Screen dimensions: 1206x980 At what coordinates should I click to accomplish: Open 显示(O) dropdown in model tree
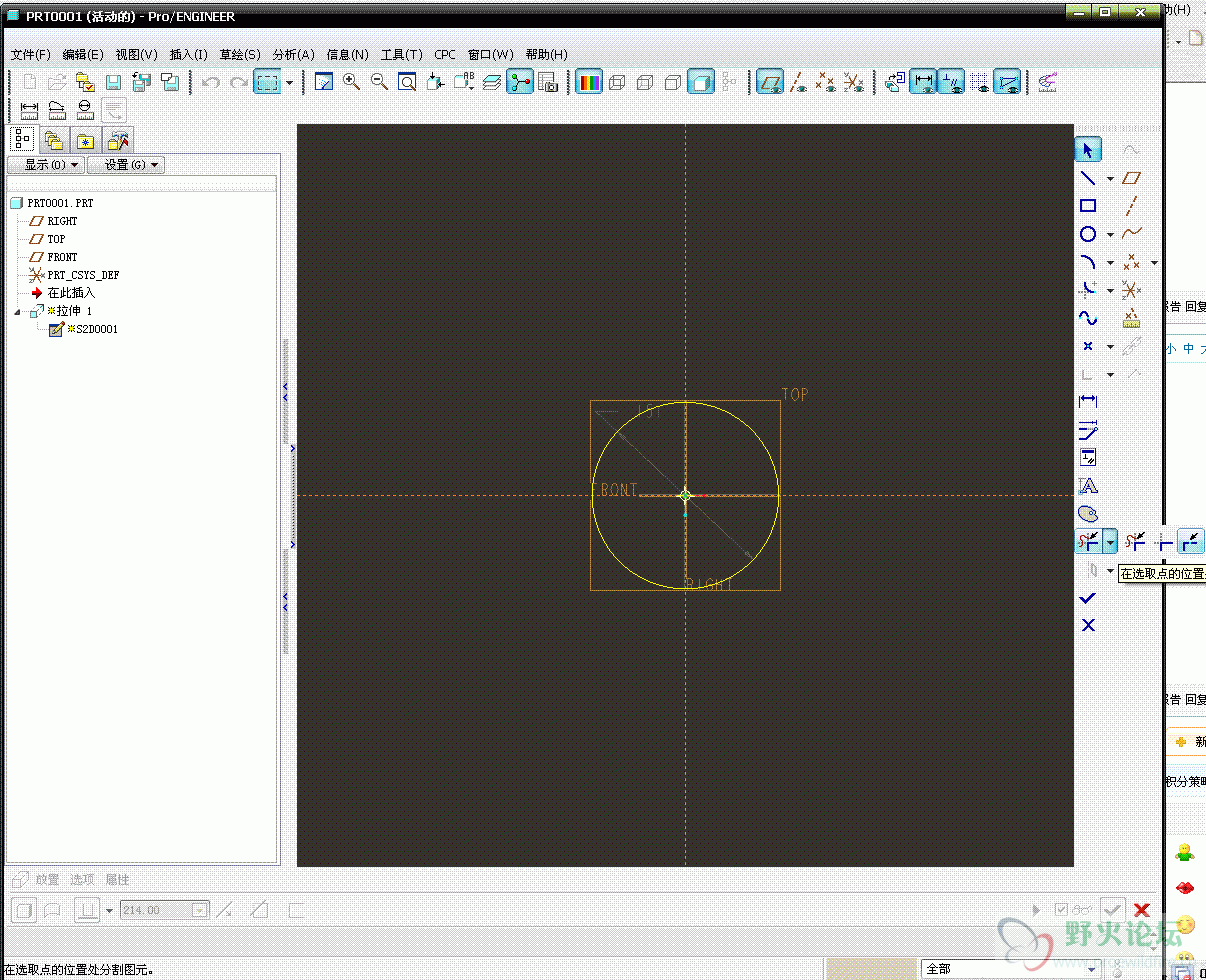(46, 165)
